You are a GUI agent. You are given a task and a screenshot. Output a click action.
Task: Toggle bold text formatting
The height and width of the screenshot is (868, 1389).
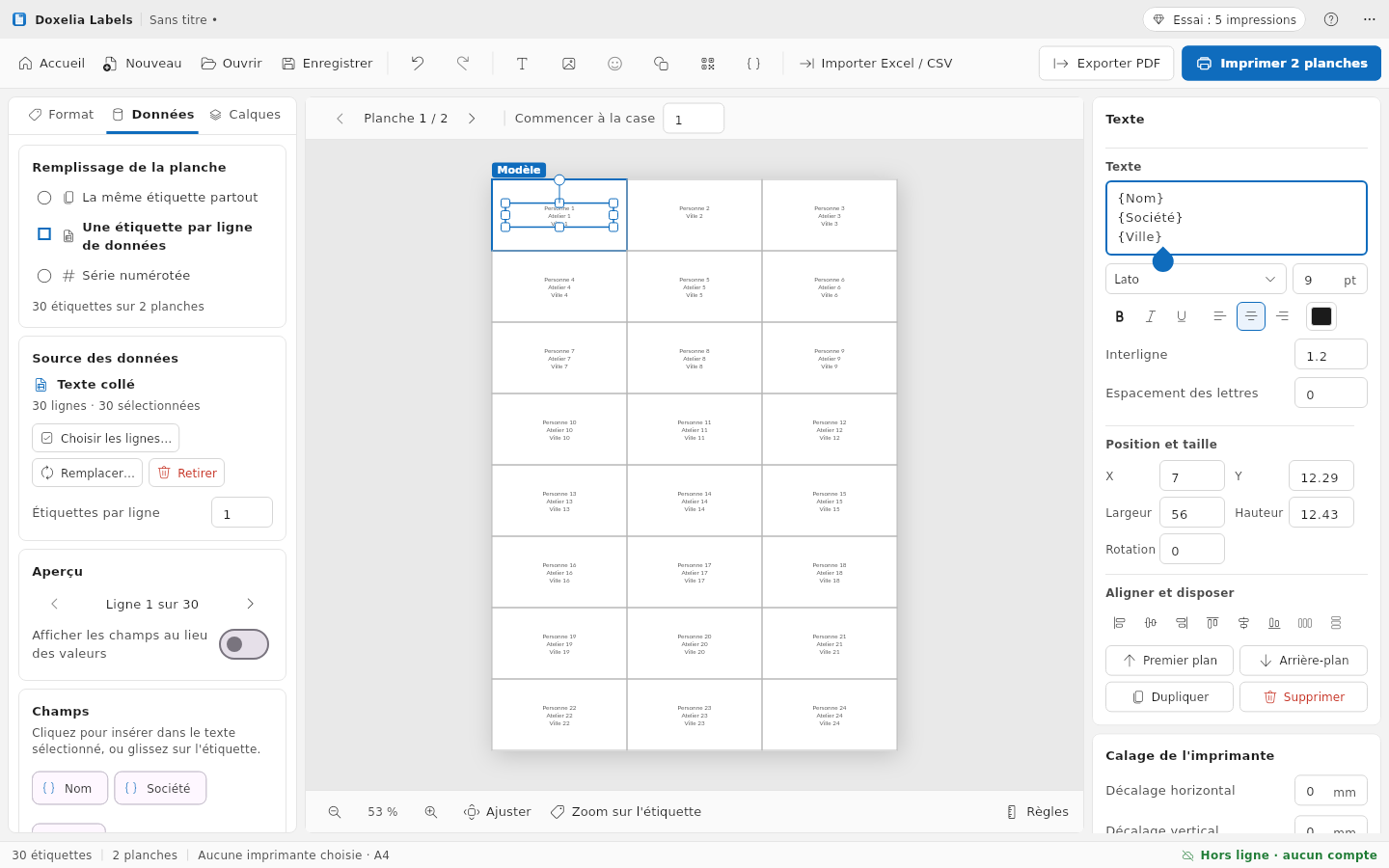1120,316
